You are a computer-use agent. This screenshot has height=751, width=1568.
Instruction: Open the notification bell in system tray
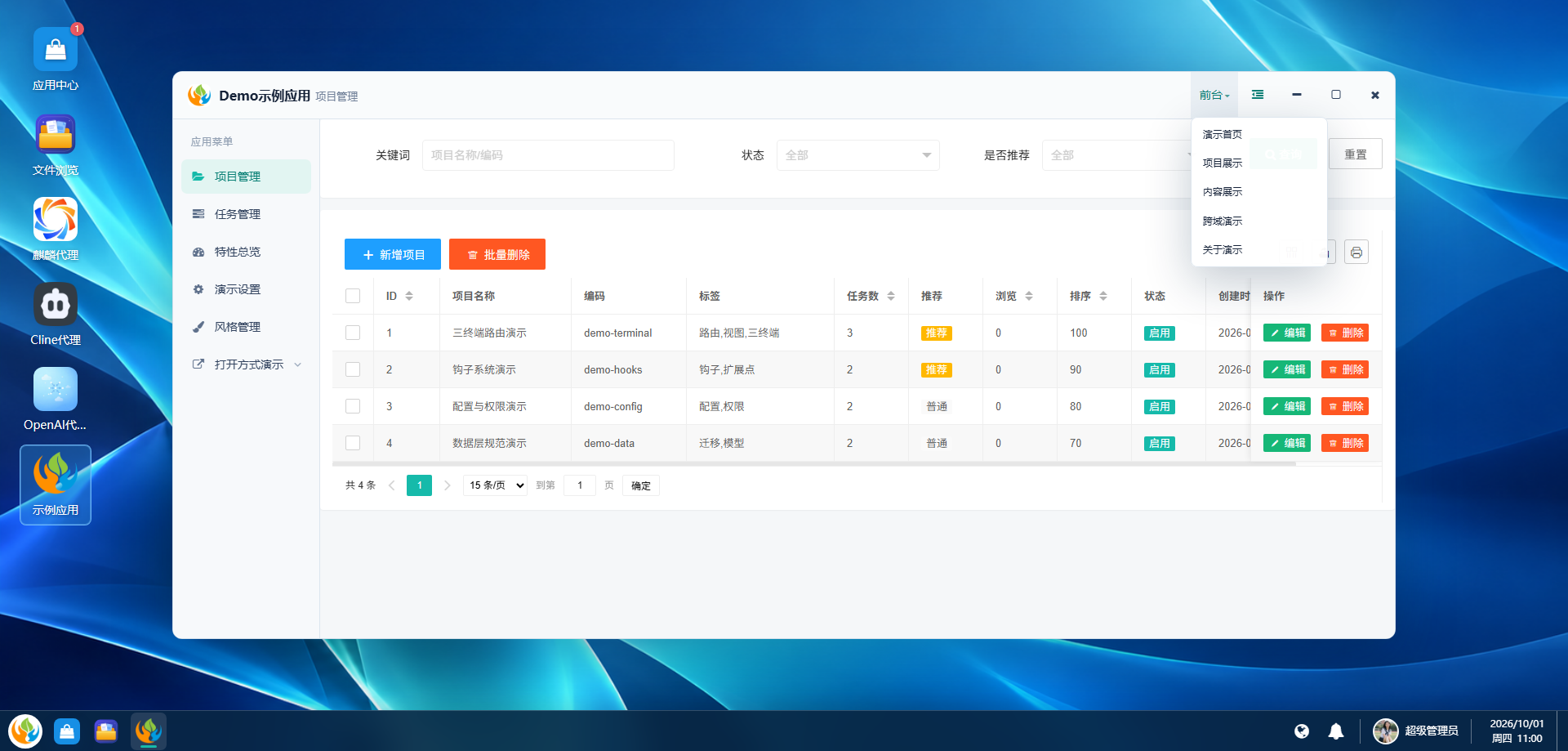(1336, 731)
